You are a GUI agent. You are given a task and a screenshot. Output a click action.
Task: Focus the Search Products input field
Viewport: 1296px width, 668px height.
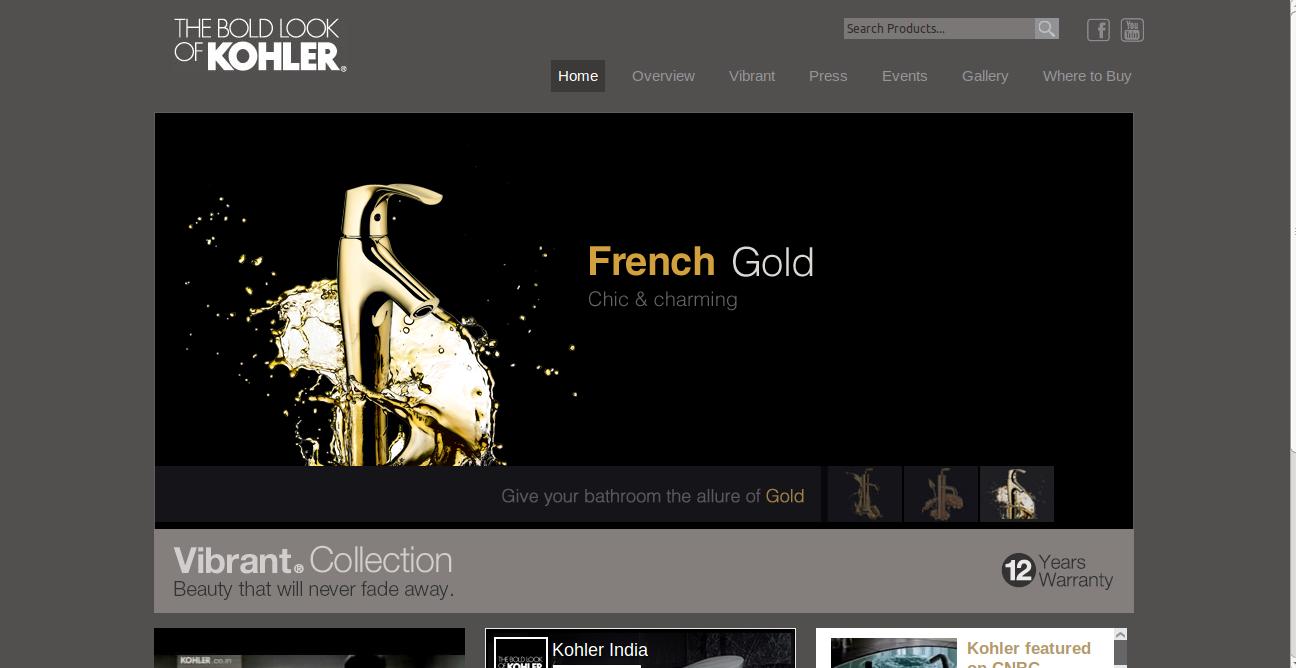pyautogui.click(x=939, y=29)
